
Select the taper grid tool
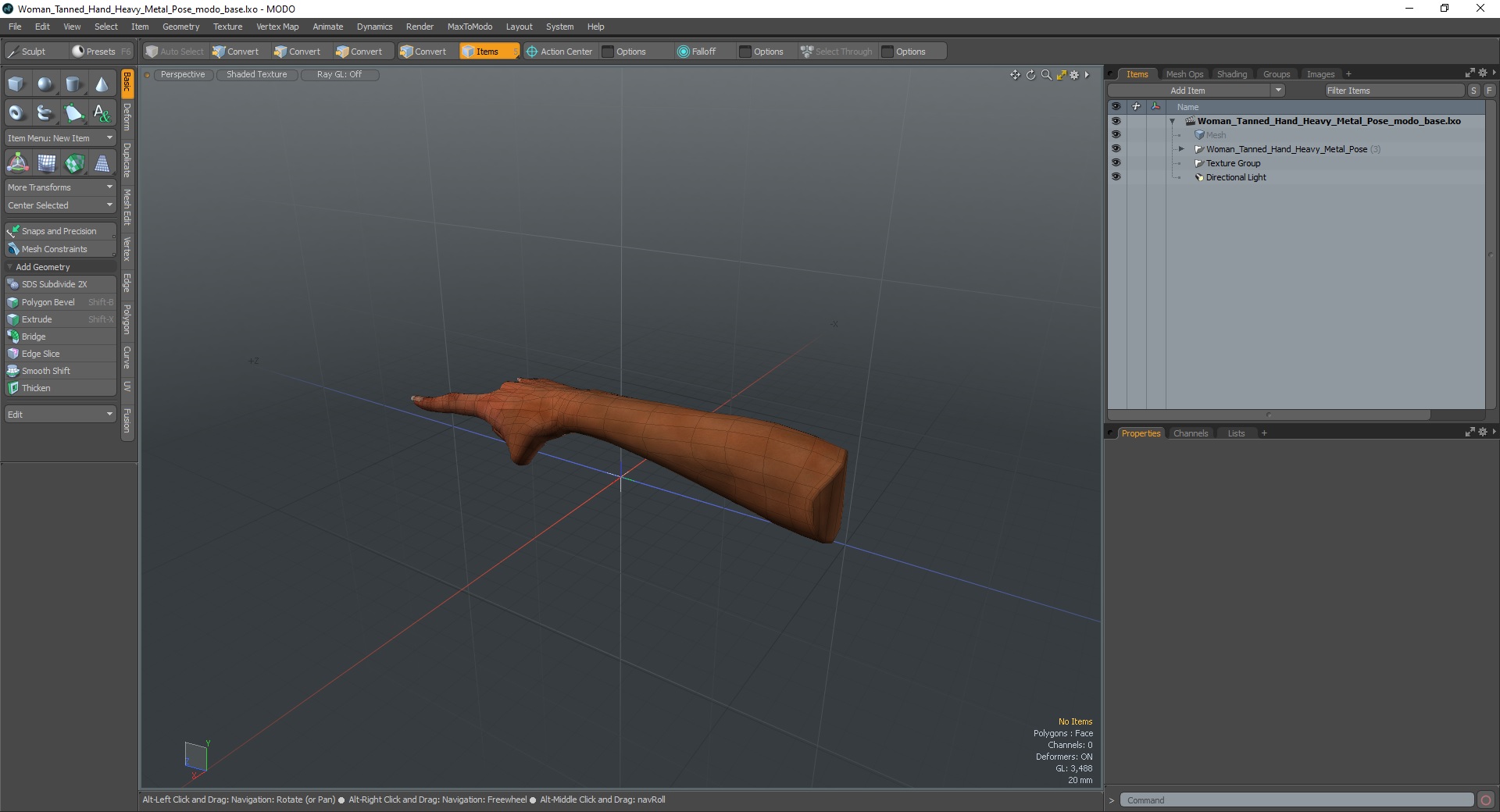point(102,163)
